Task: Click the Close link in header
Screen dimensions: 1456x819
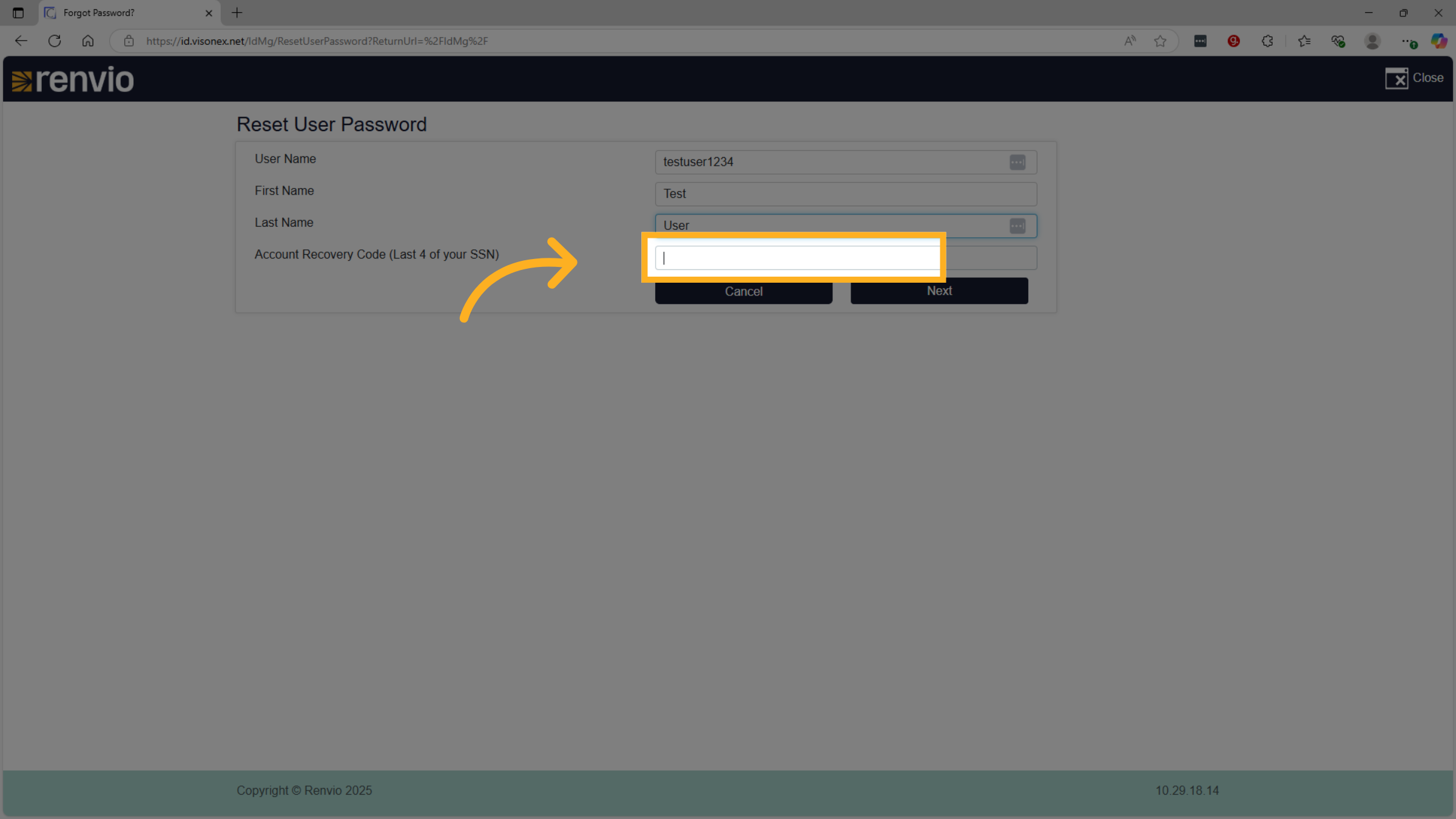Action: (x=1414, y=78)
